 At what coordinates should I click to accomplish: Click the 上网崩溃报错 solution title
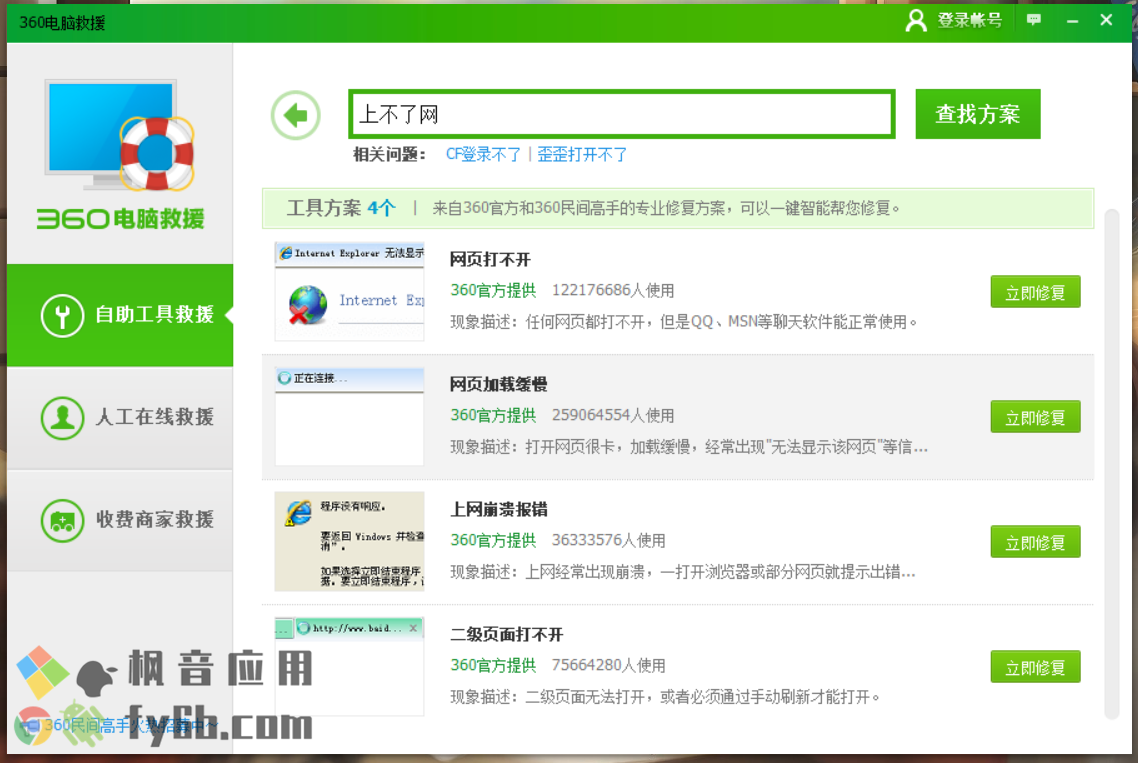499,510
